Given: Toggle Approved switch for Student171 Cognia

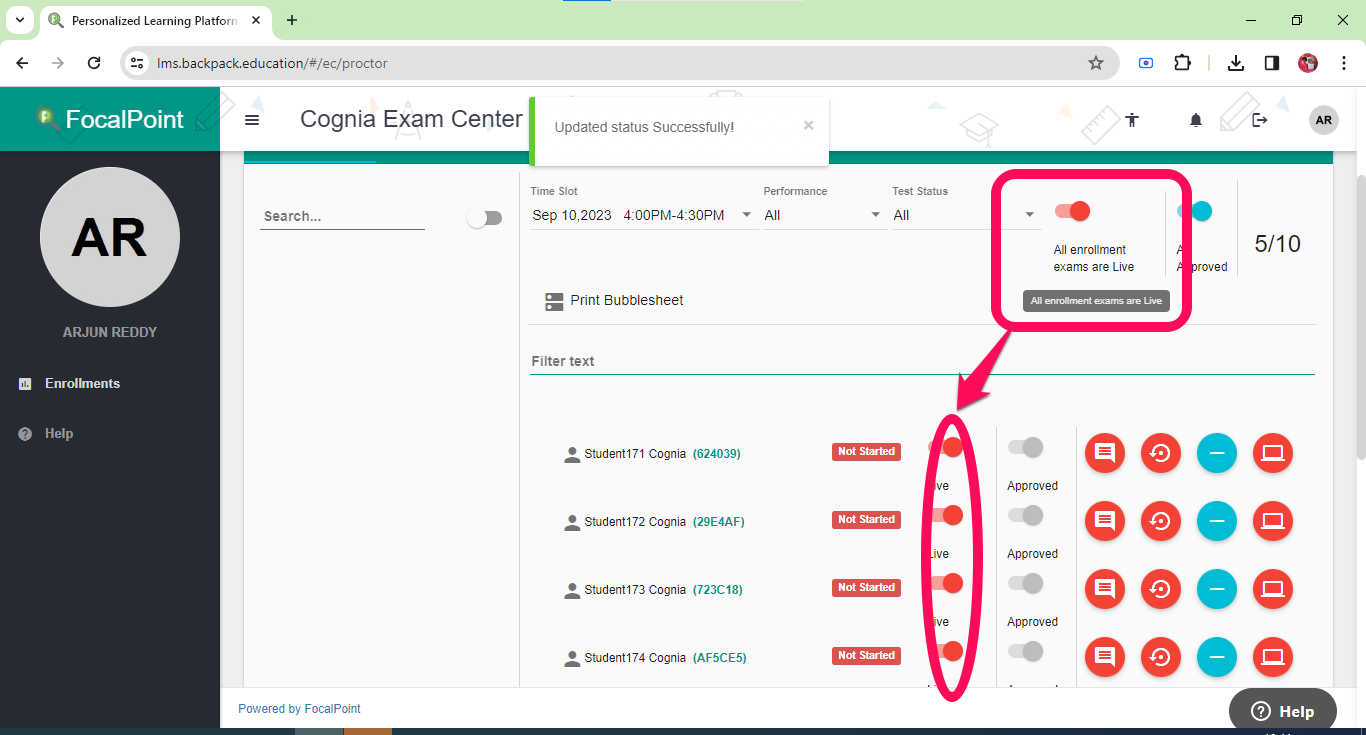Looking at the screenshot, I should pyautogui.click(x=1025, y=447).
